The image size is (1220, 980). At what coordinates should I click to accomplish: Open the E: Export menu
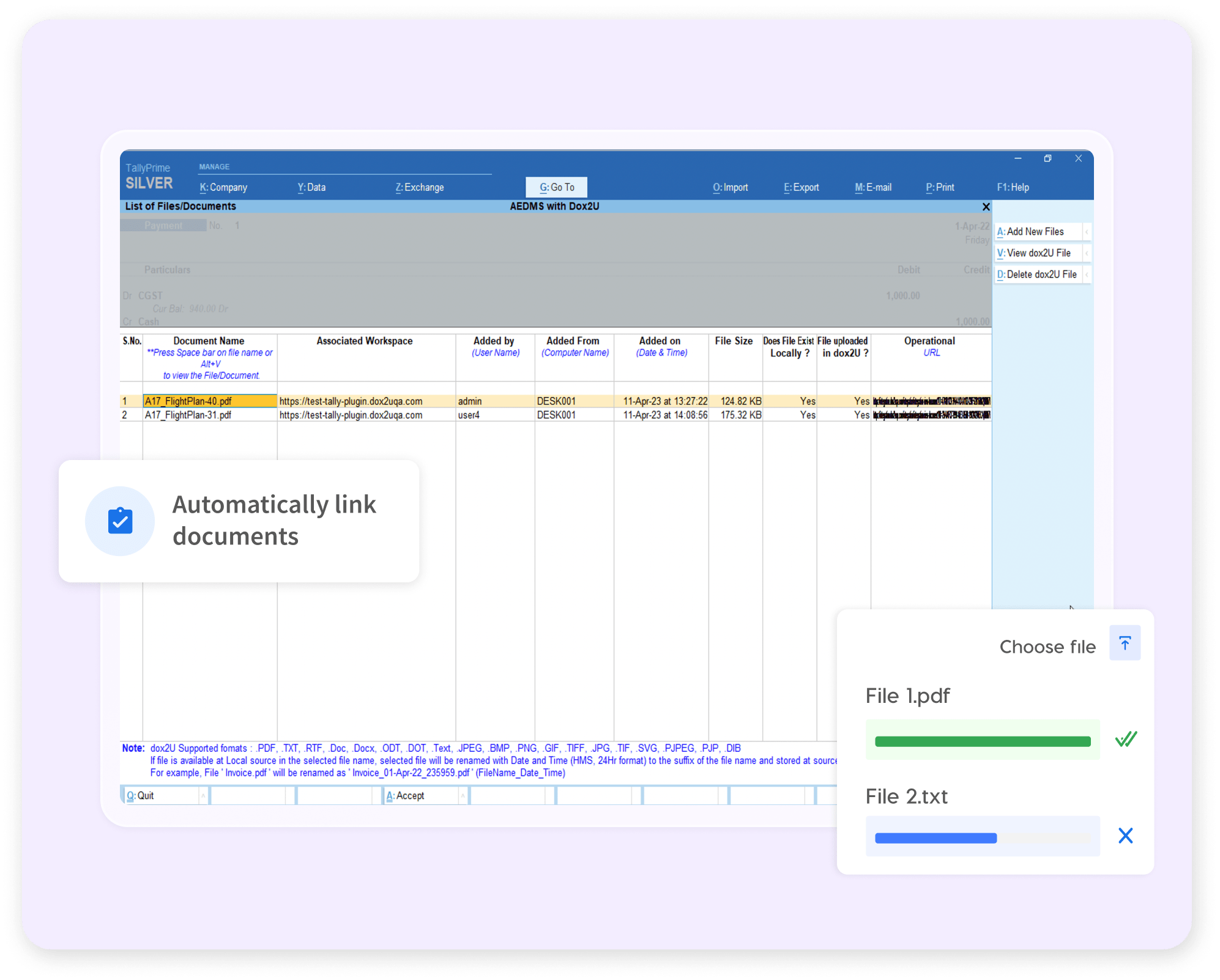point(802,187)
